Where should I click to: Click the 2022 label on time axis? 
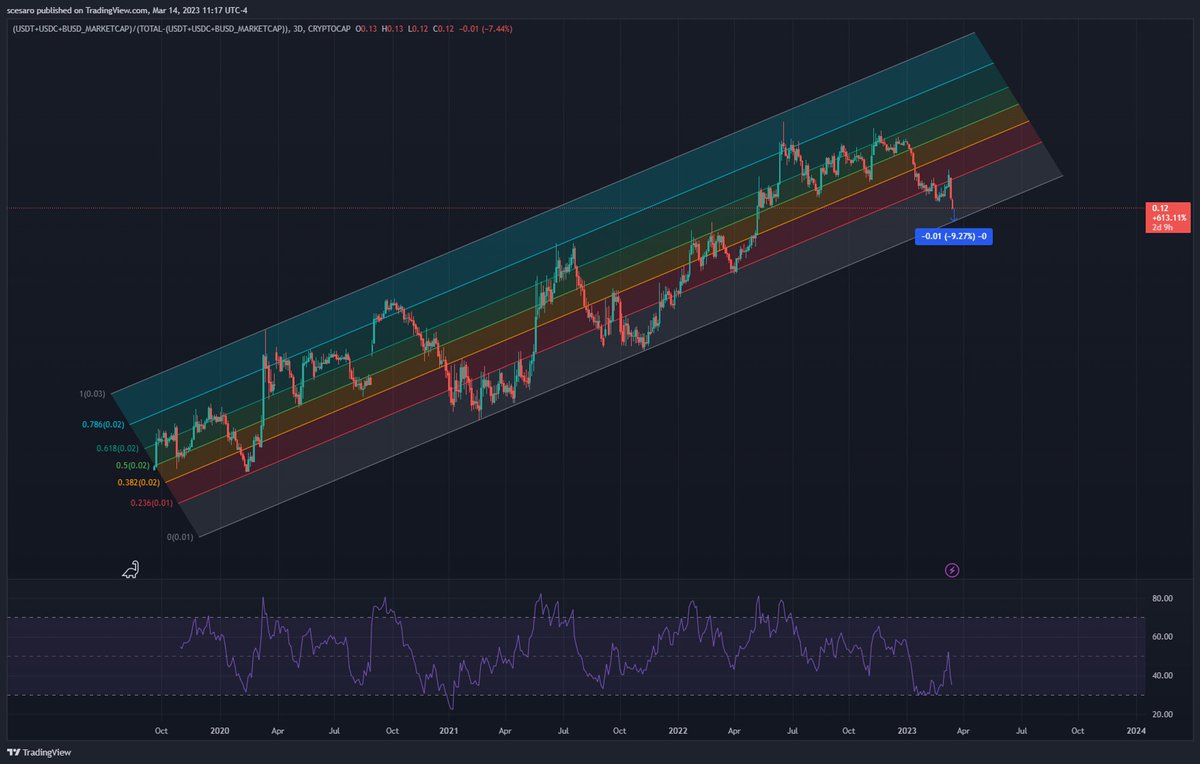[x=676, y=731]
